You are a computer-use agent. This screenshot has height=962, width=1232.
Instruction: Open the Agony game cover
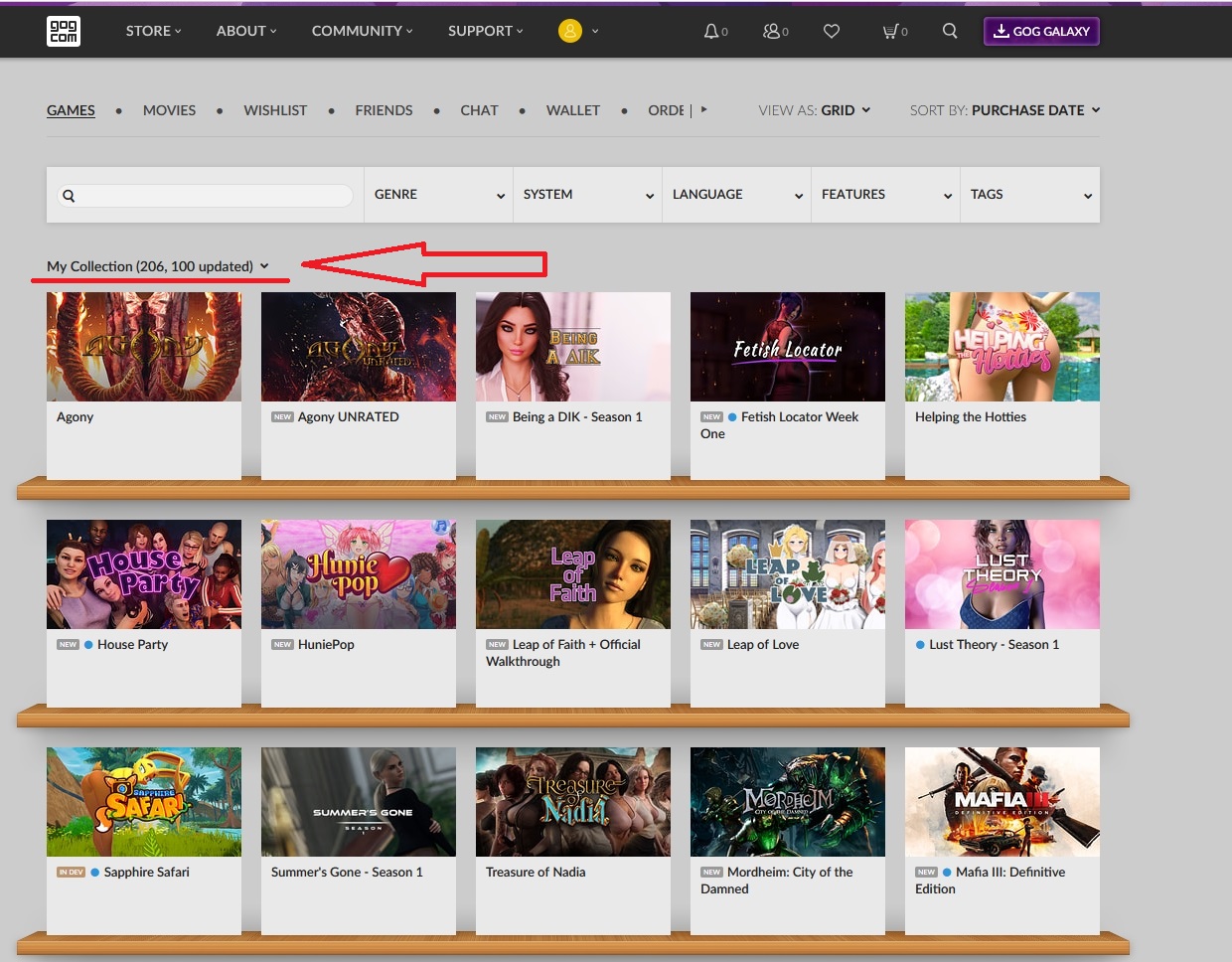144,347
